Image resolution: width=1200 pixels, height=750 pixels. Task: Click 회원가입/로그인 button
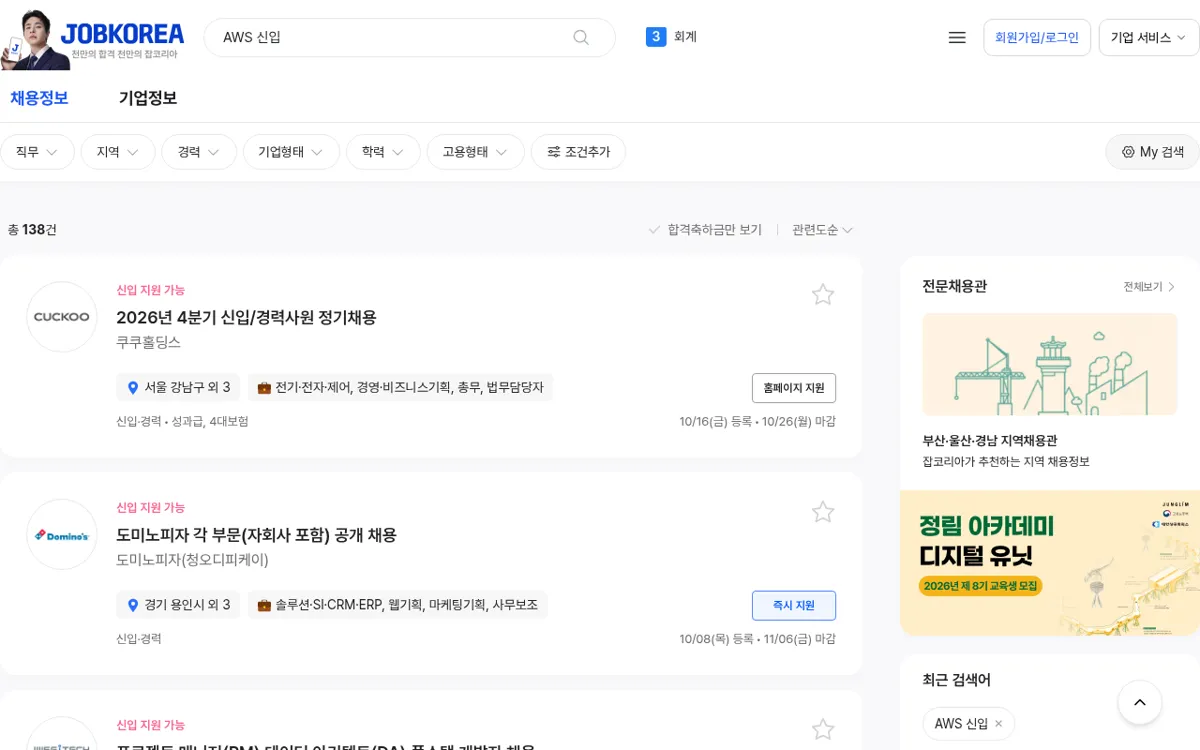point(1037,38)
